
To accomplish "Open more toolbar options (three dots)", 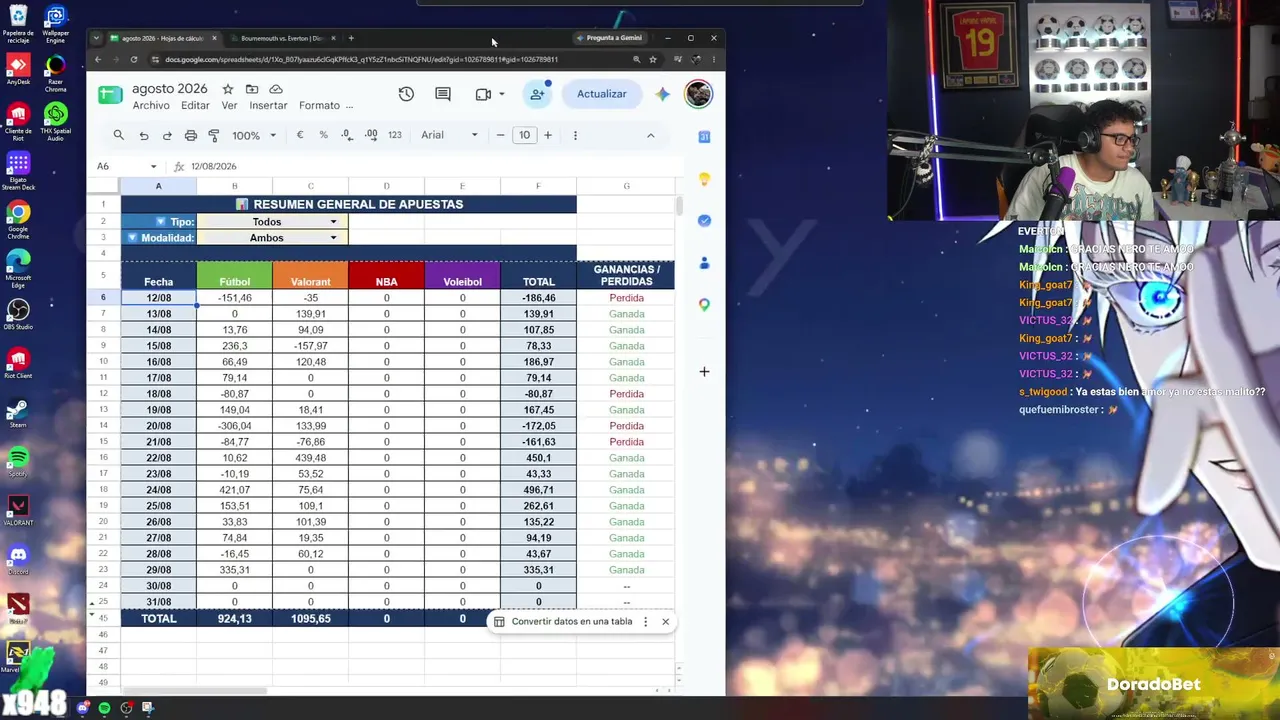I will (x=575, y=135).
